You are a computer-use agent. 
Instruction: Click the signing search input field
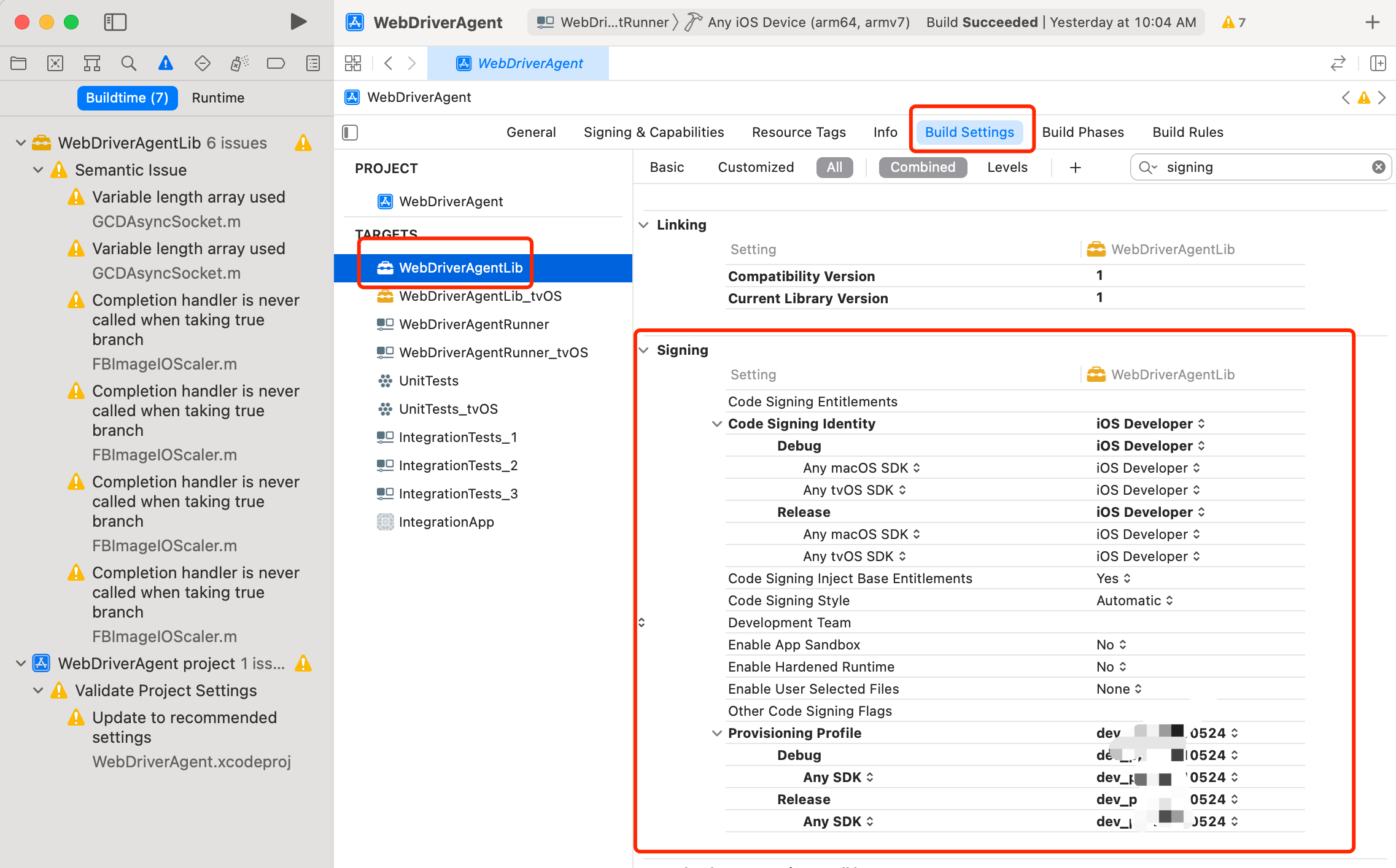[x=1260, y=167]
